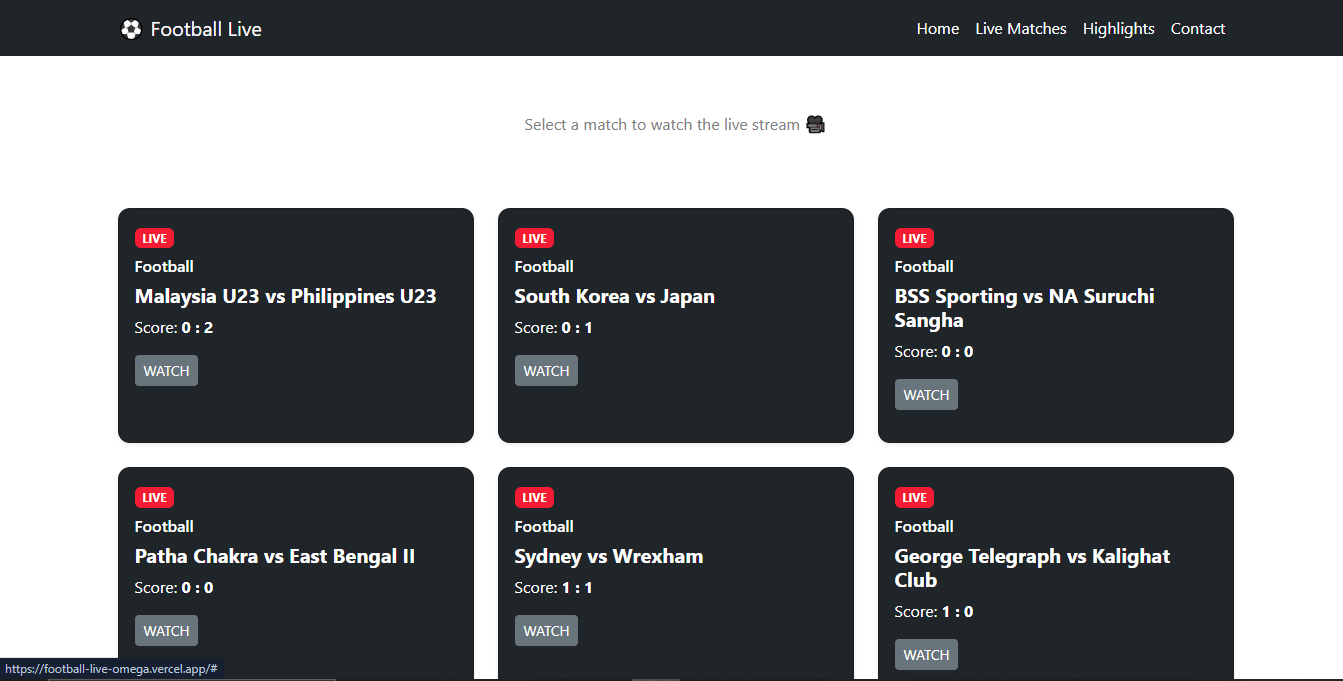
Task: Click the Football Live brand title
Action: click(x=206, y=29)
